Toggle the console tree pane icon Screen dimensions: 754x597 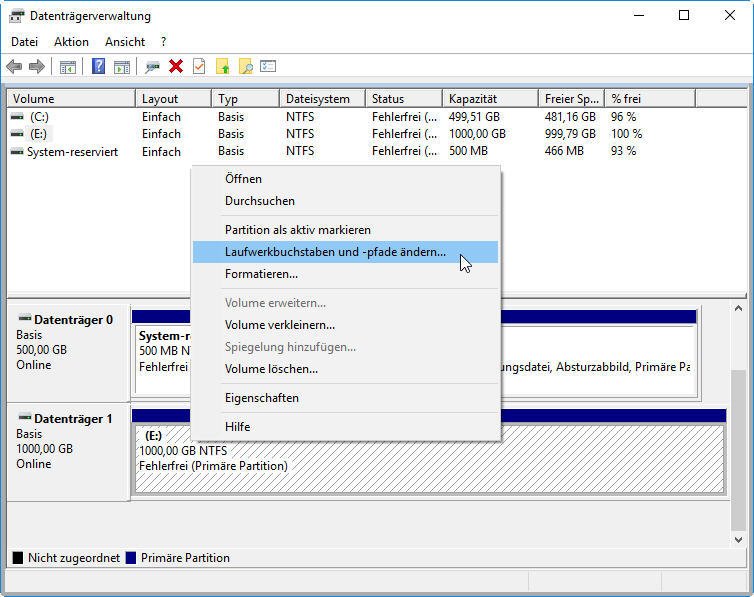[x=67, y=66]
